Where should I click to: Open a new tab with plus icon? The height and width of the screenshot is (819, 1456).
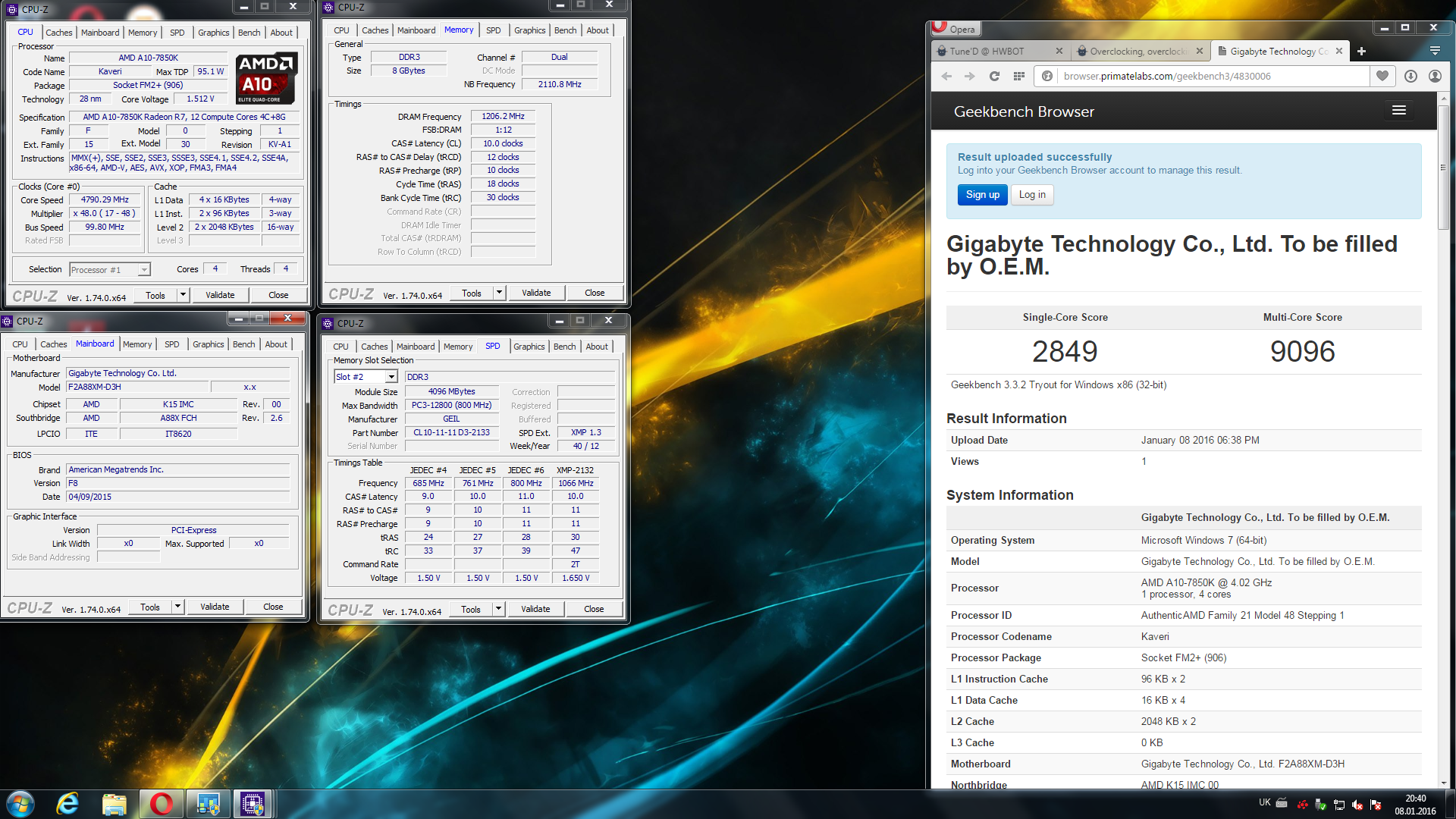click(1361, 52)
